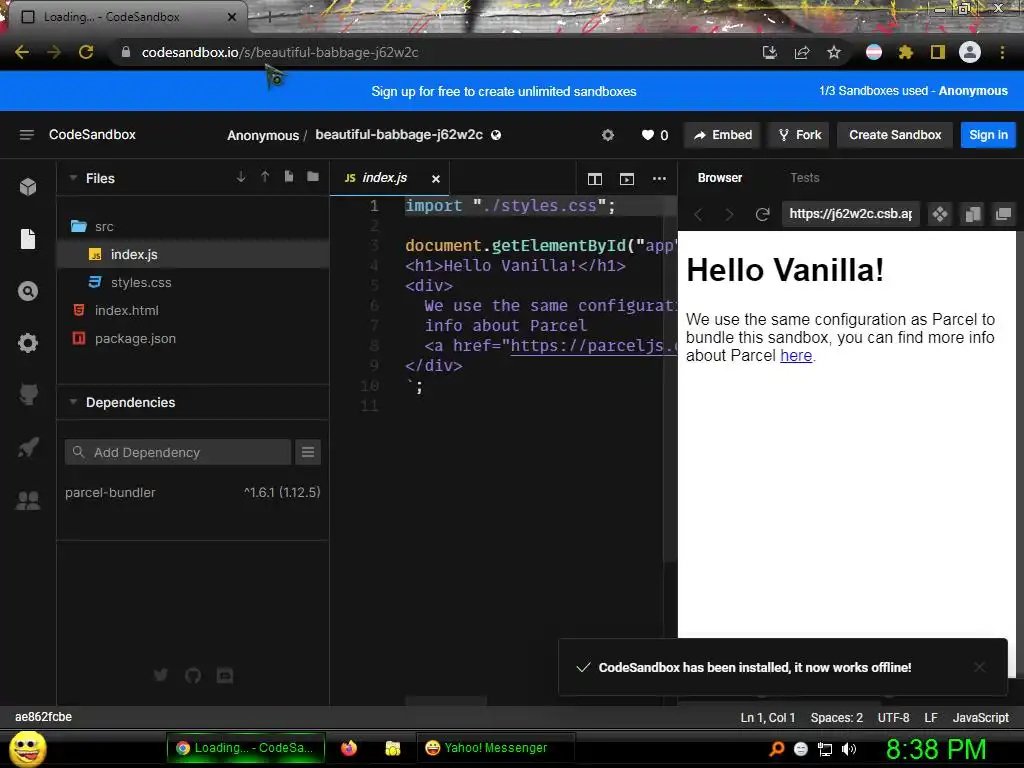This screenshot has width=1024, height=768.
Task: Click the Twitter icon at sidebar bottom
Action: click(x=161, y=675)
